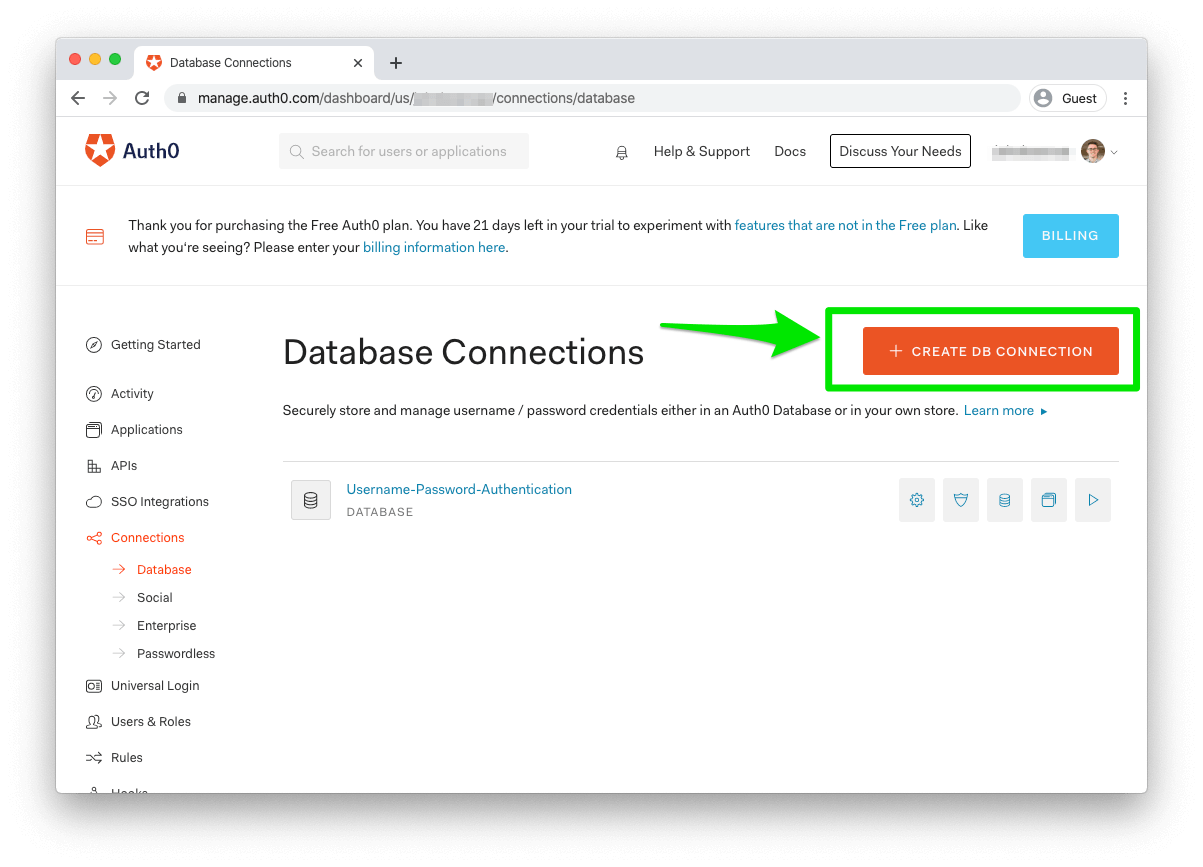The width and height of the screenshot is (1203, 867).
Task: Open the notifications bell icon
Action: click(622, 152)
